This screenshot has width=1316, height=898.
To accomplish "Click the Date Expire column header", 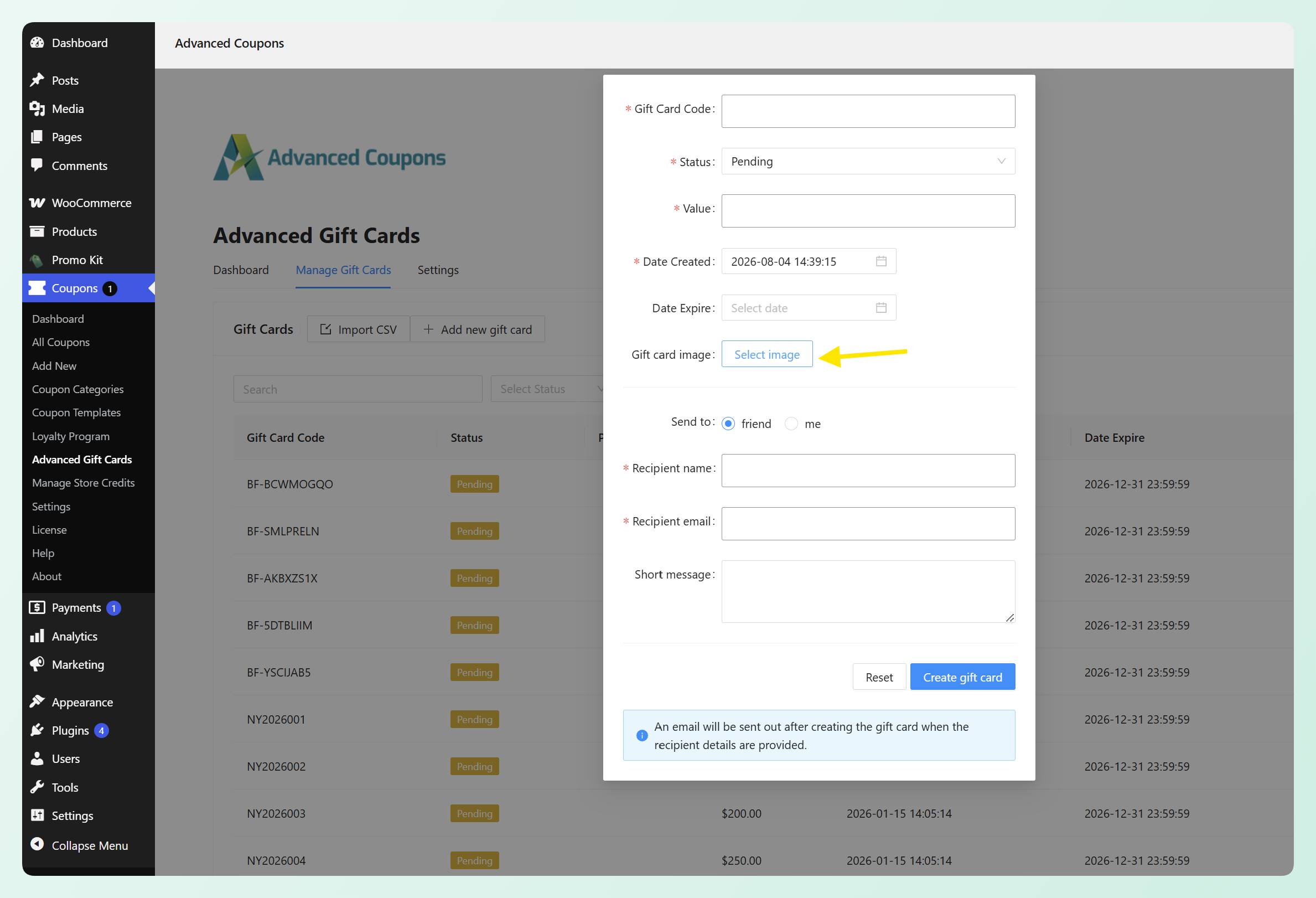I will point(1114,437).
